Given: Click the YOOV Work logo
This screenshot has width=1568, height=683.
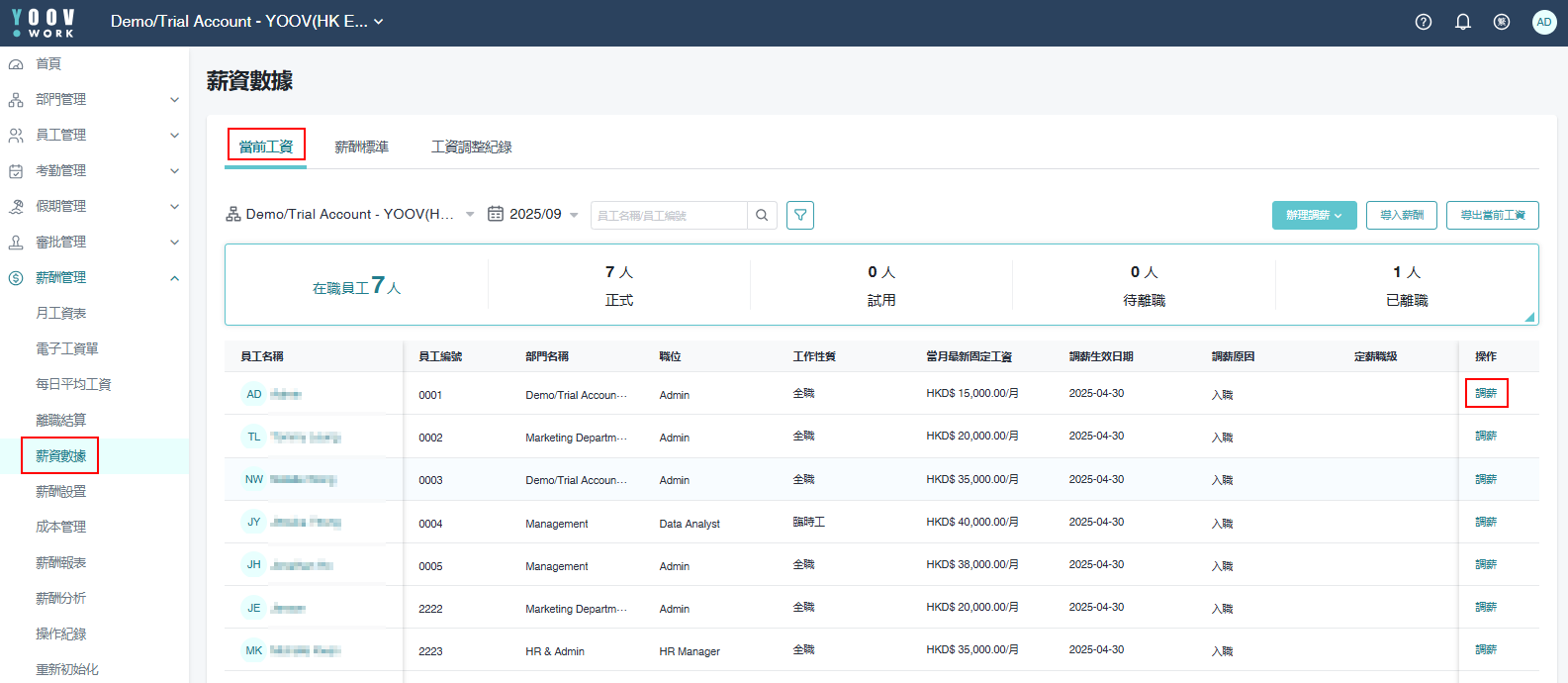Looking at the screenshot, I should pyautogui.click(x=44, y=22).
